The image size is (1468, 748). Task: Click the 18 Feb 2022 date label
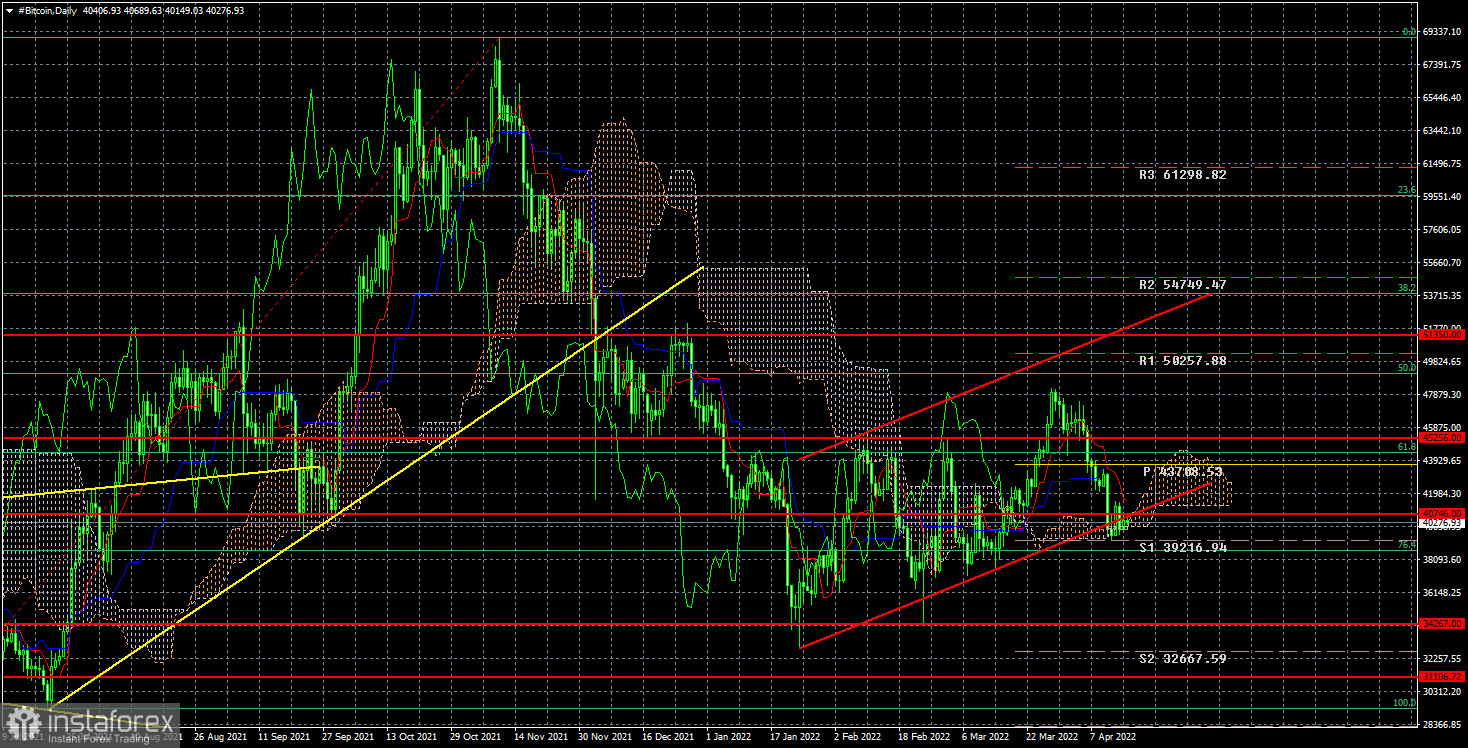(925, 736)
